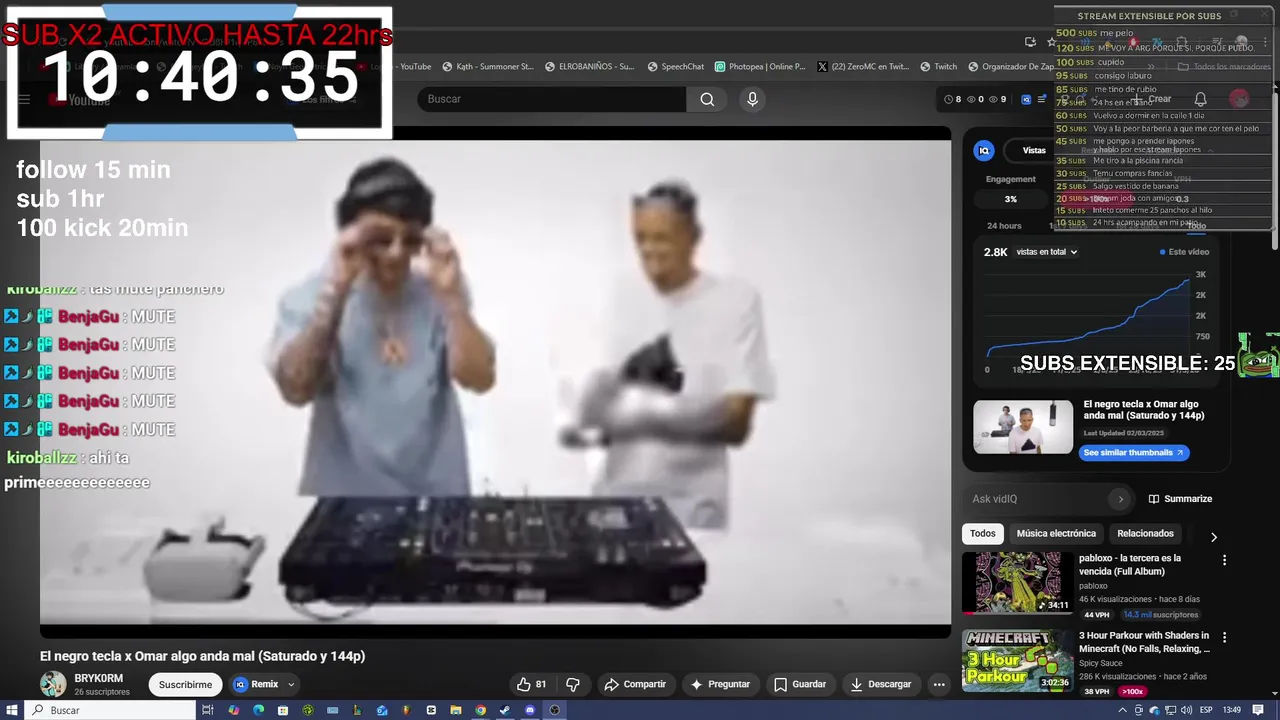Click the Crear video button
This screenshot has width=1280, height=720.
(1150, 99)
